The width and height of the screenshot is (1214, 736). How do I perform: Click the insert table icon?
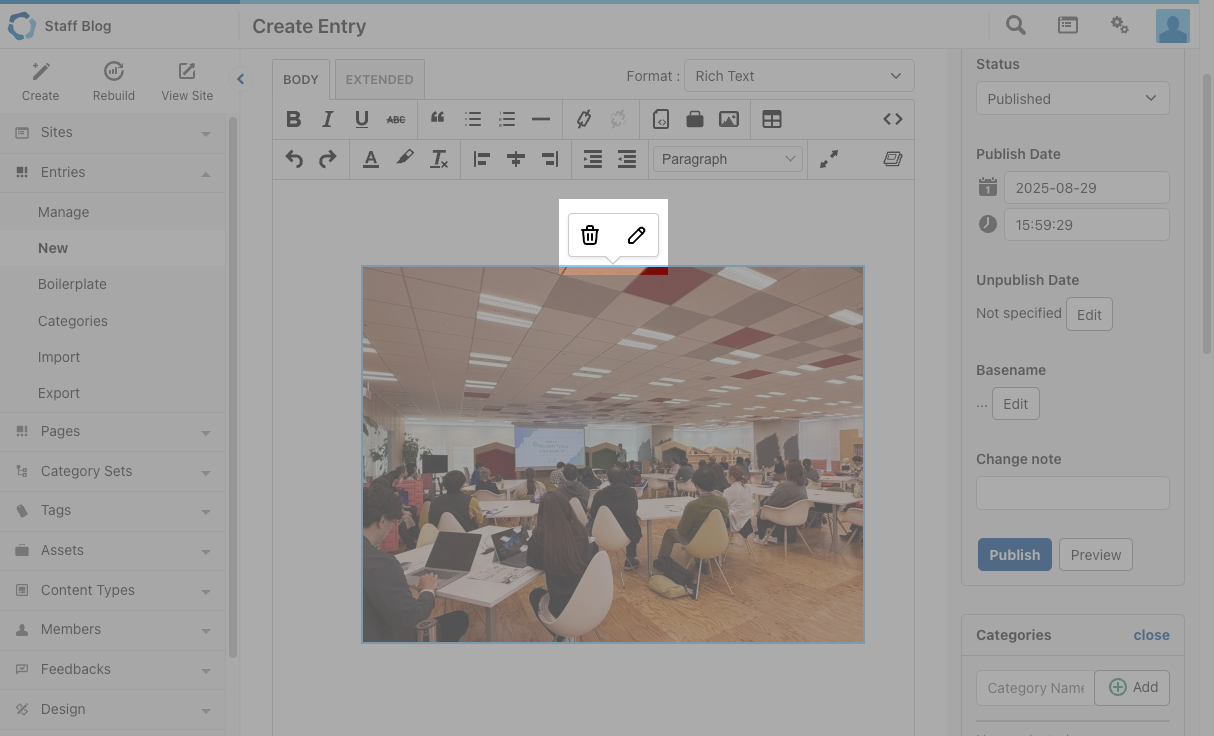[771, 119]
